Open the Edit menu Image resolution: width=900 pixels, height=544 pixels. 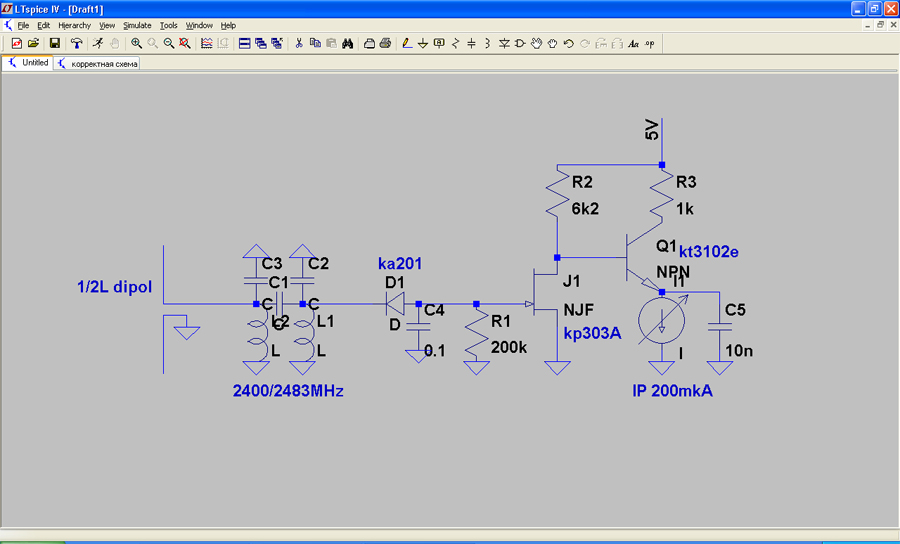(x=44, y=25)
